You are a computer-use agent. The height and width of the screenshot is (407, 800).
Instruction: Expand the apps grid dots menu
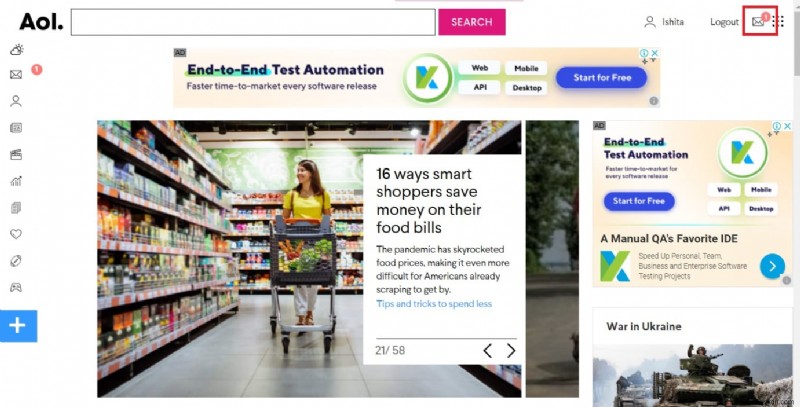(779, 21)
